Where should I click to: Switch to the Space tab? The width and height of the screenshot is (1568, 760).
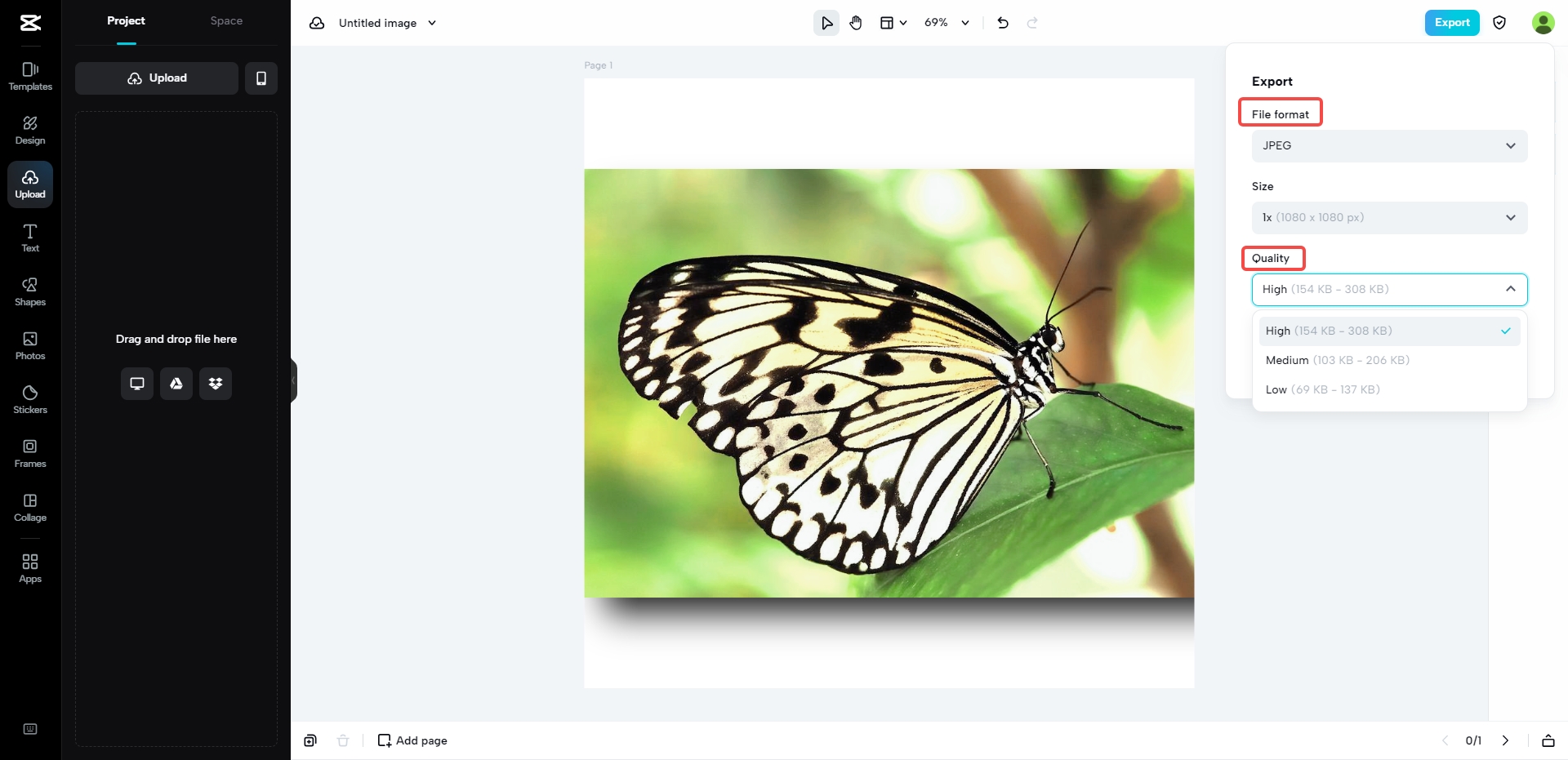click(226, 20)
